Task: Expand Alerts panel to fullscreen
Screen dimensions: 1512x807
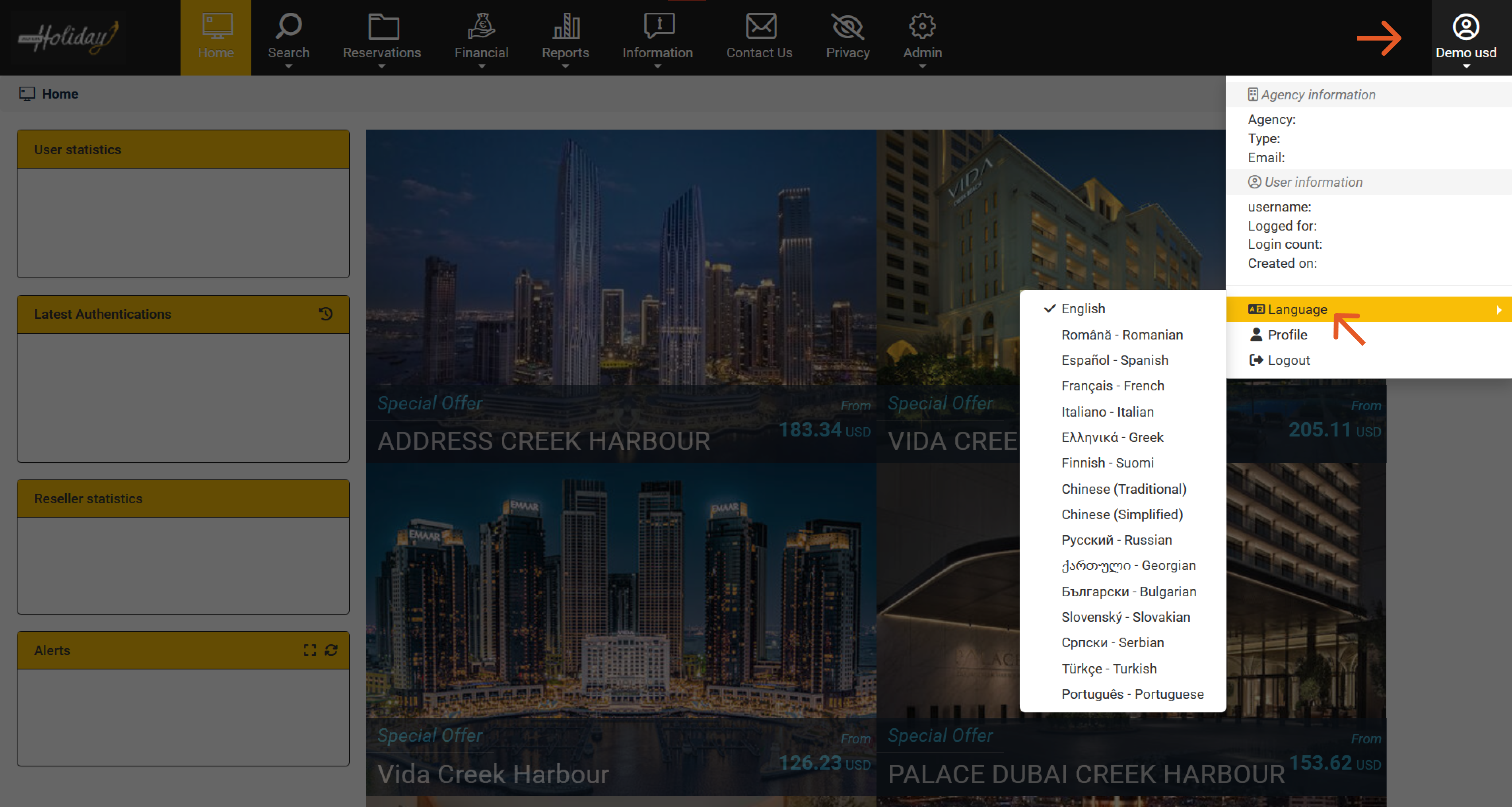Action: (309, 650)
